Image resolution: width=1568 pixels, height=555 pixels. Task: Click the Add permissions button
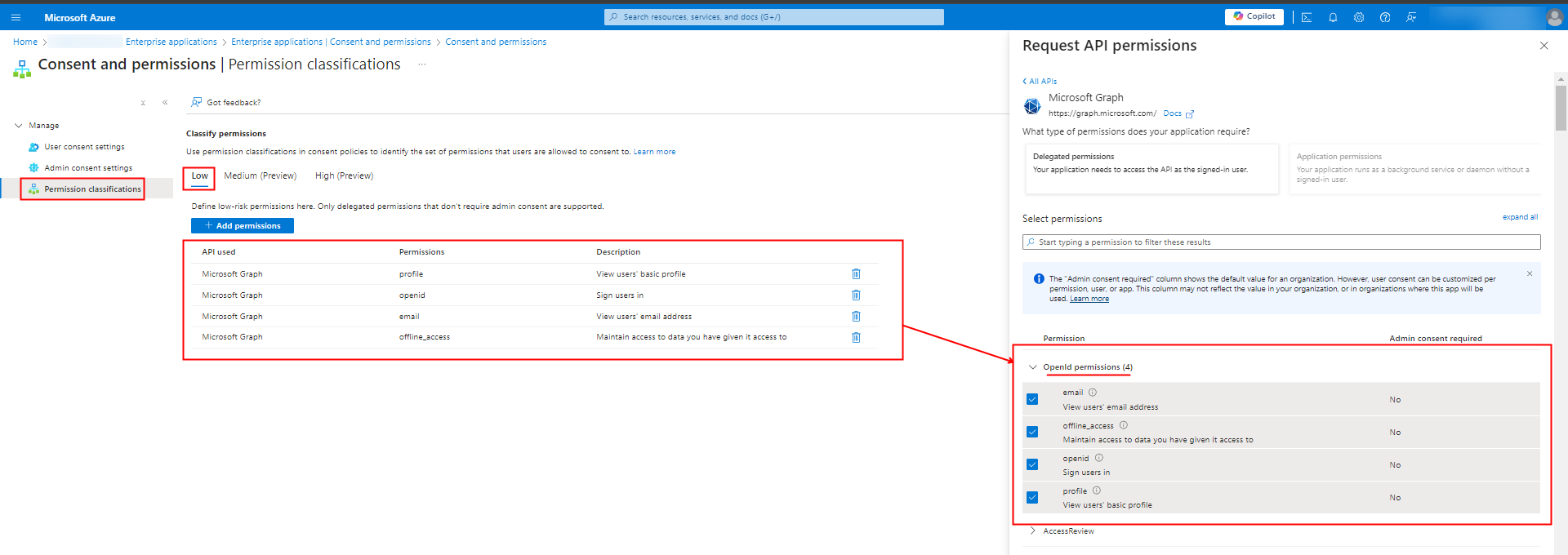[x=243, y=226]
